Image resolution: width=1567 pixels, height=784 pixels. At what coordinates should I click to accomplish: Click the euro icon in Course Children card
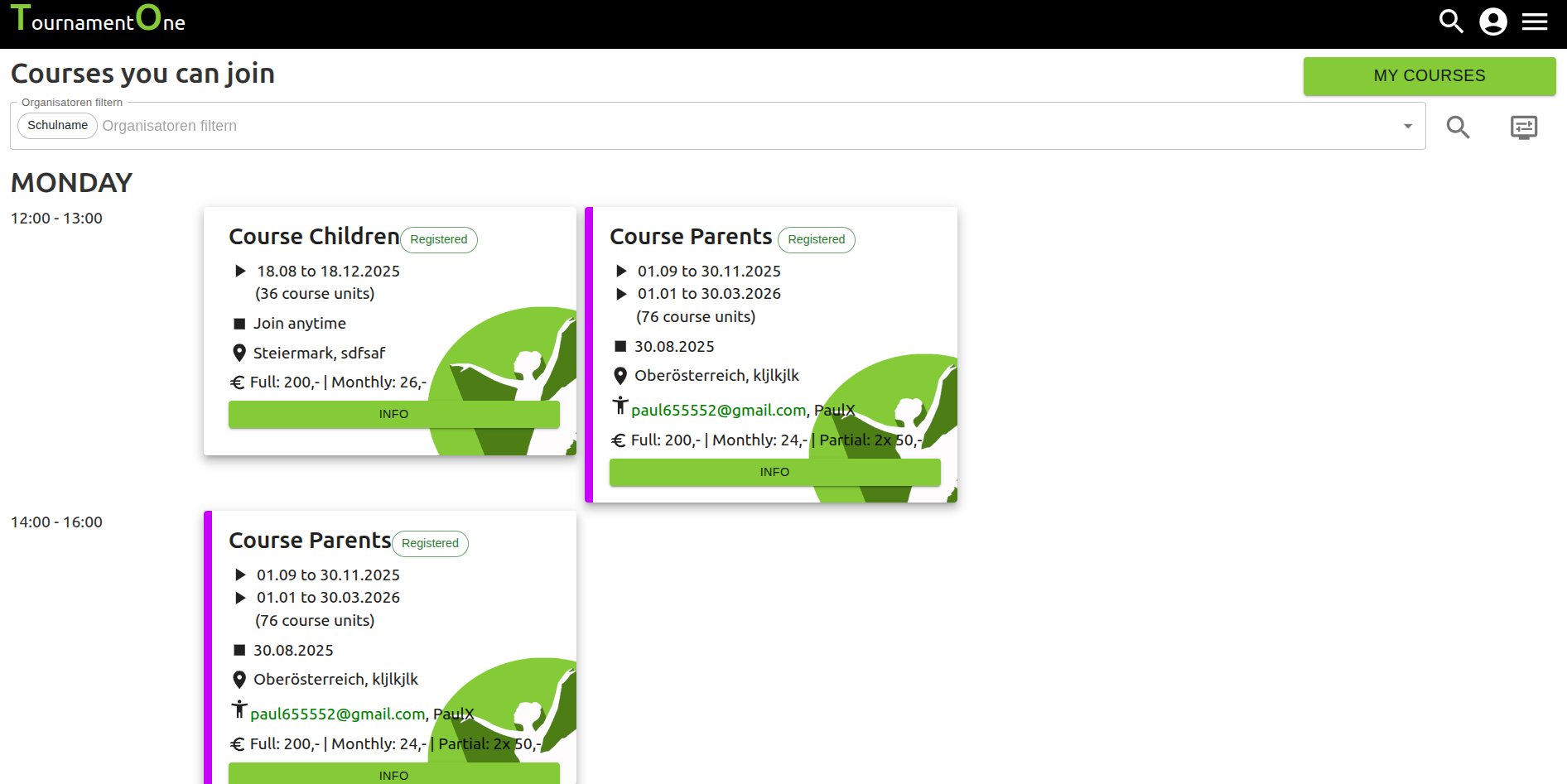(238, 382)
